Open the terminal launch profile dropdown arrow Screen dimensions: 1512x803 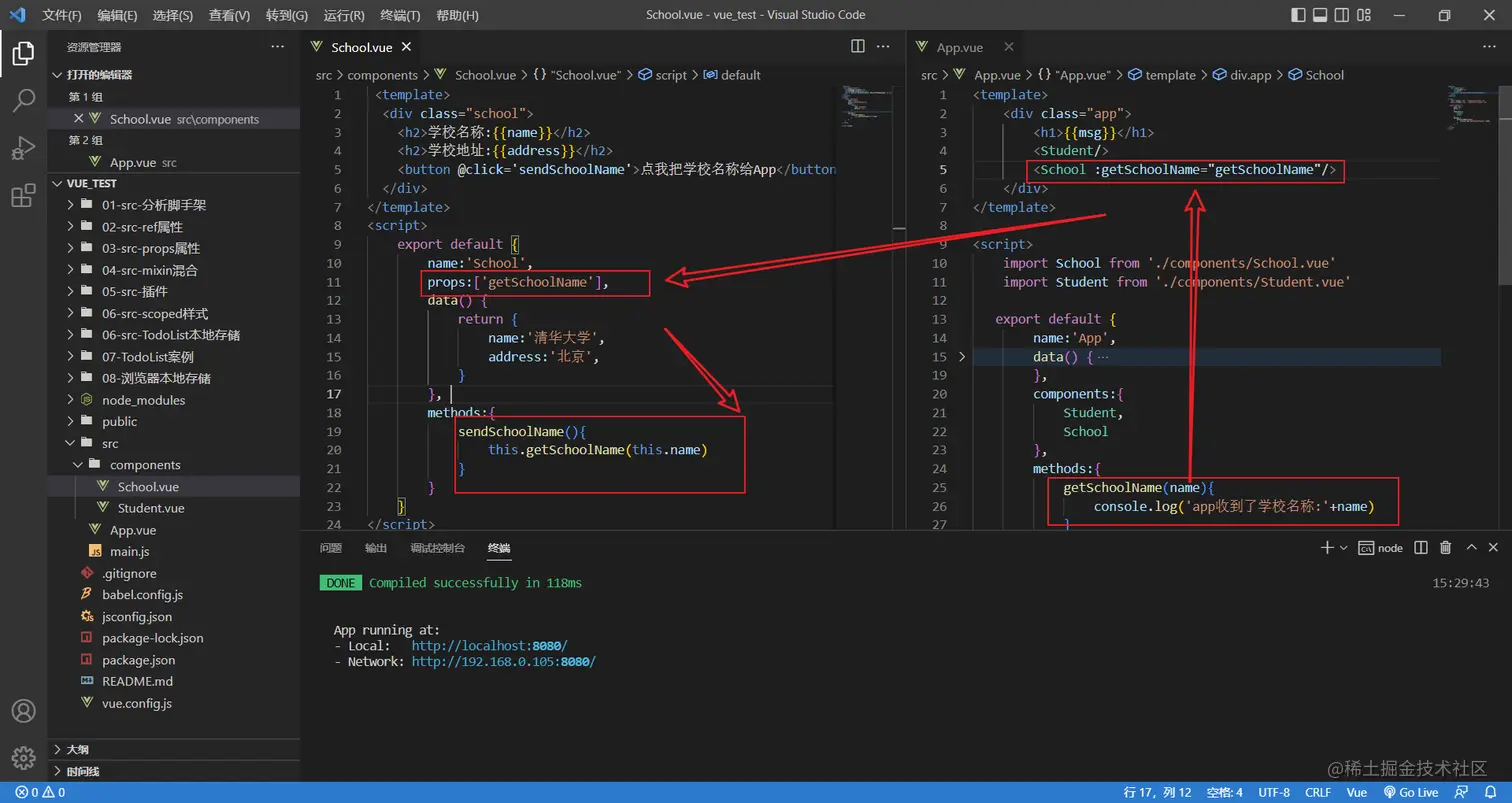tap(1343, 548)
